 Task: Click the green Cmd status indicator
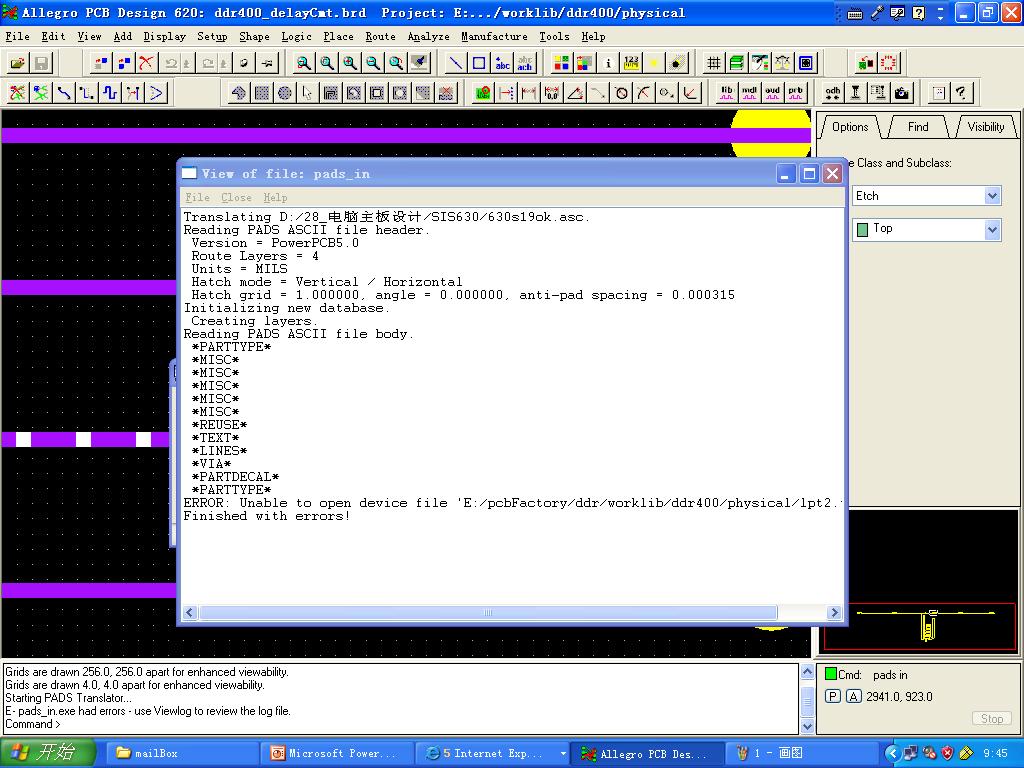pyautogui.click(x=831, y=674)
